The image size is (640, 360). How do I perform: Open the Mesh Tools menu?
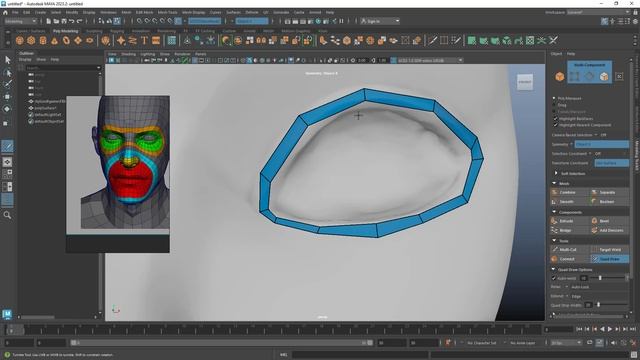pyautogui.click(x=167, y=13)
